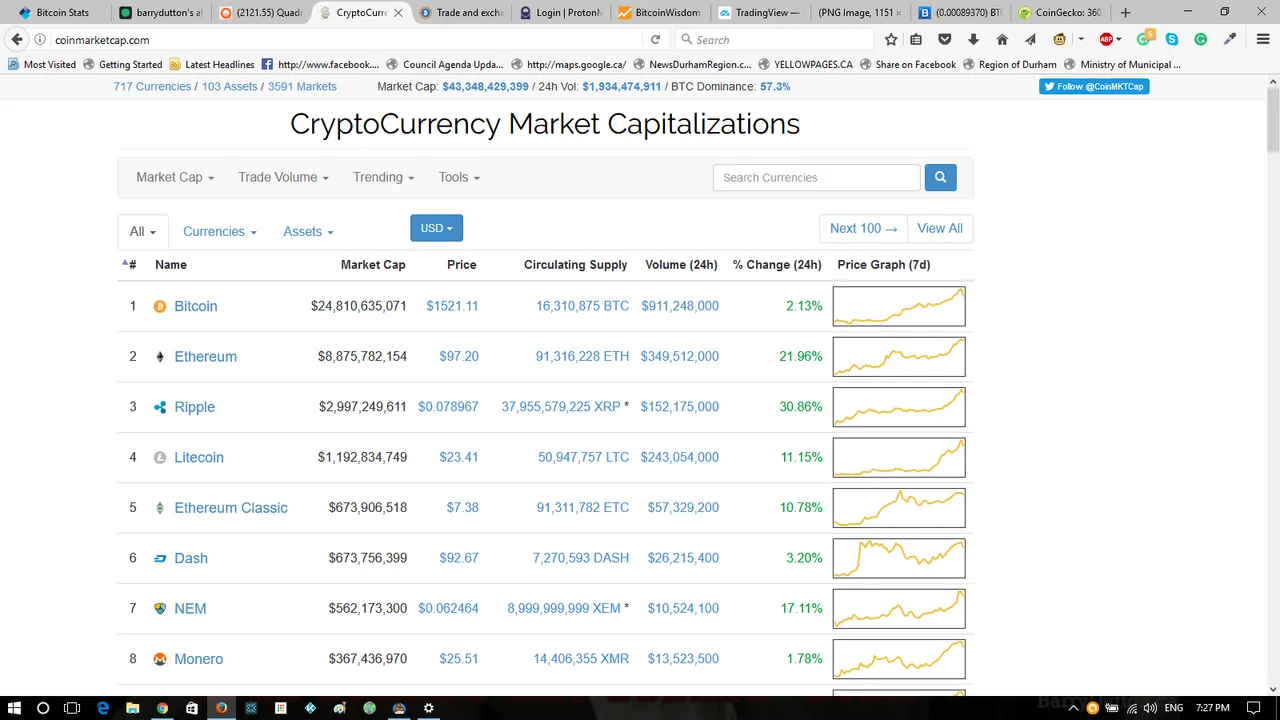Click the blue search magnifier button

pyautogui.click(x=940, y=177)
